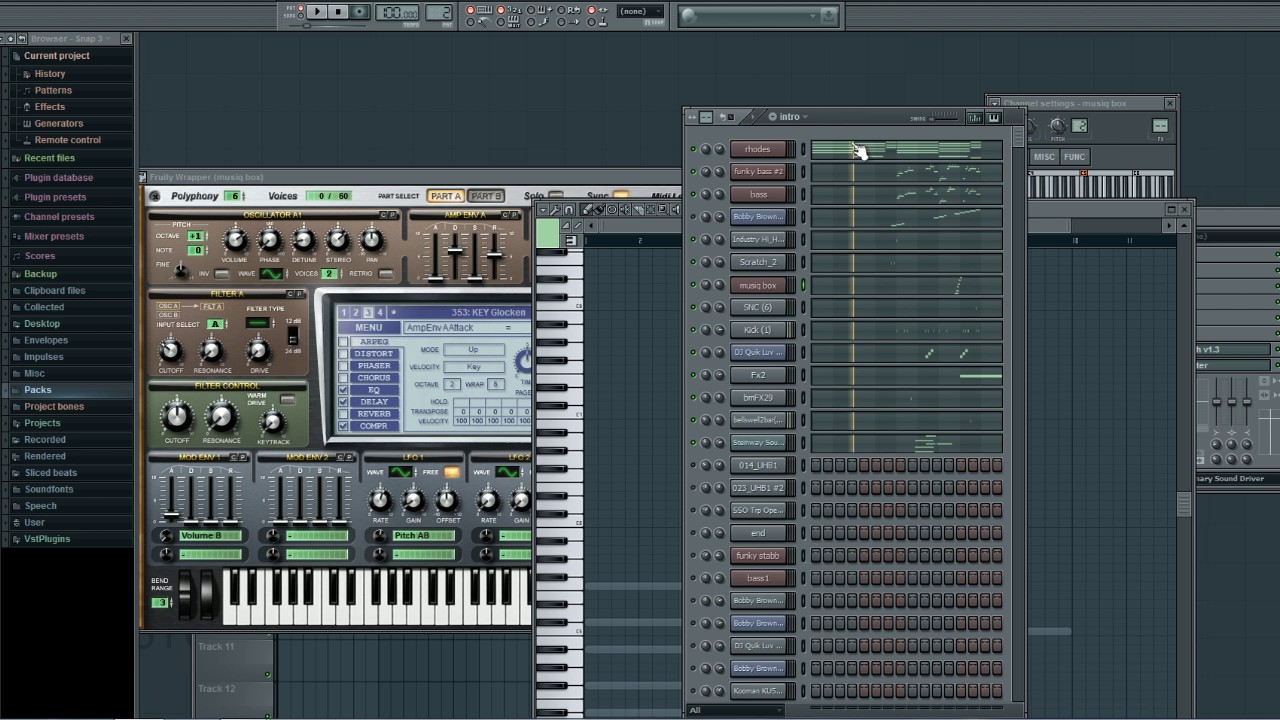Select the musiq box channel button
Image resolution: width=1280 pixels, height=720 pixels.
758,285
